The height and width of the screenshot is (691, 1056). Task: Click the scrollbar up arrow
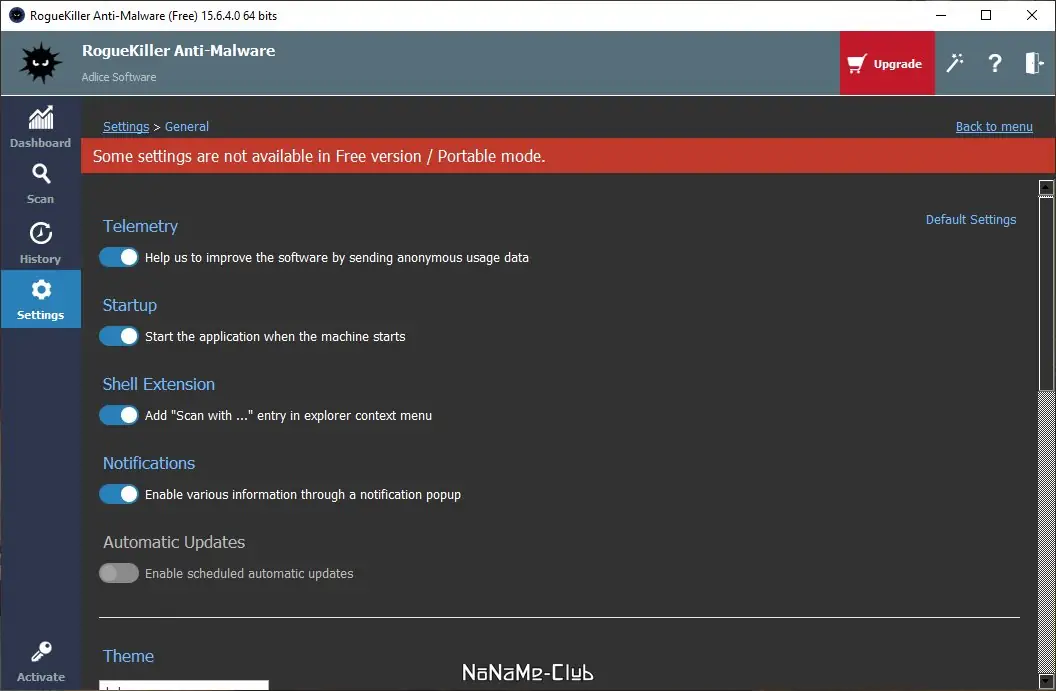1046,187
